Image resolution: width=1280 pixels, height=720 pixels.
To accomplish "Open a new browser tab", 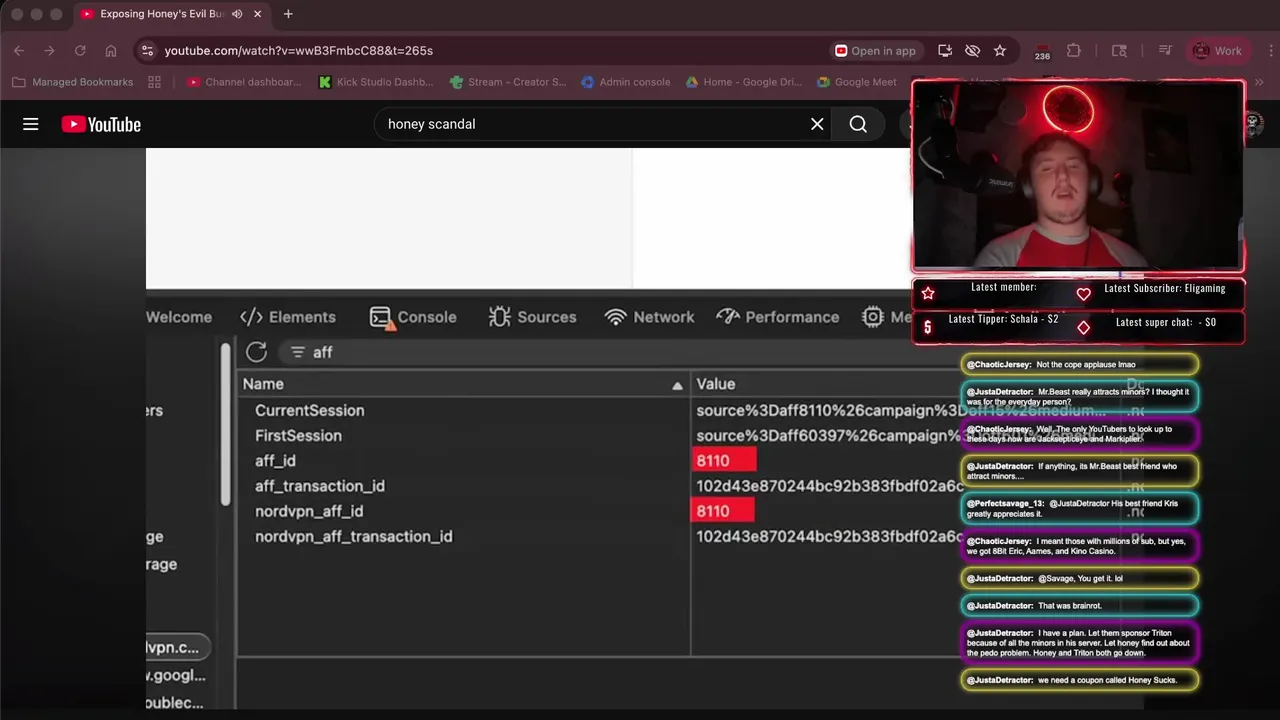I will coord(288,14).
